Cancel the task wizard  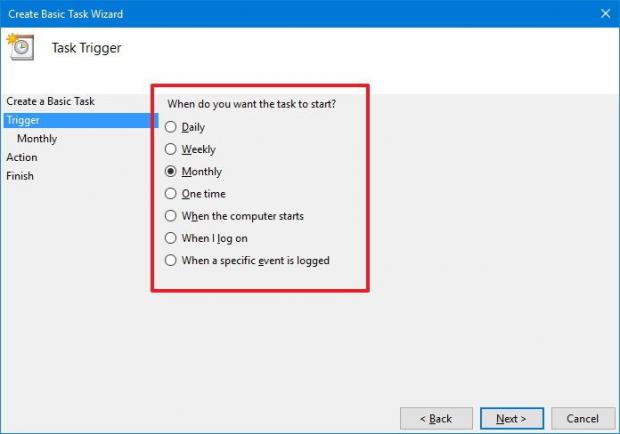pyautogui.click(x=582, y=418)
